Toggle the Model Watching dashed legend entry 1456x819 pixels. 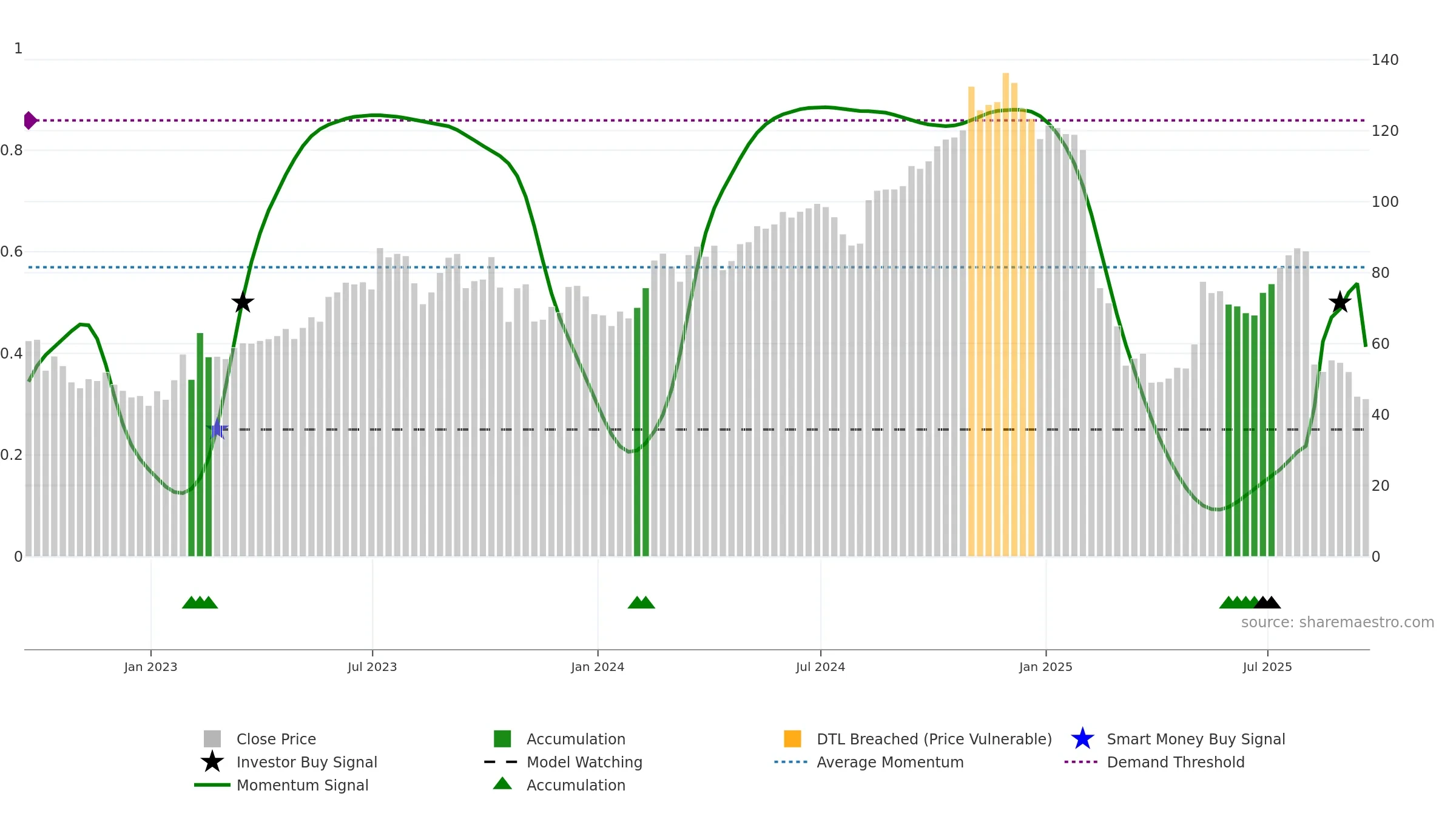click(501, 762)
